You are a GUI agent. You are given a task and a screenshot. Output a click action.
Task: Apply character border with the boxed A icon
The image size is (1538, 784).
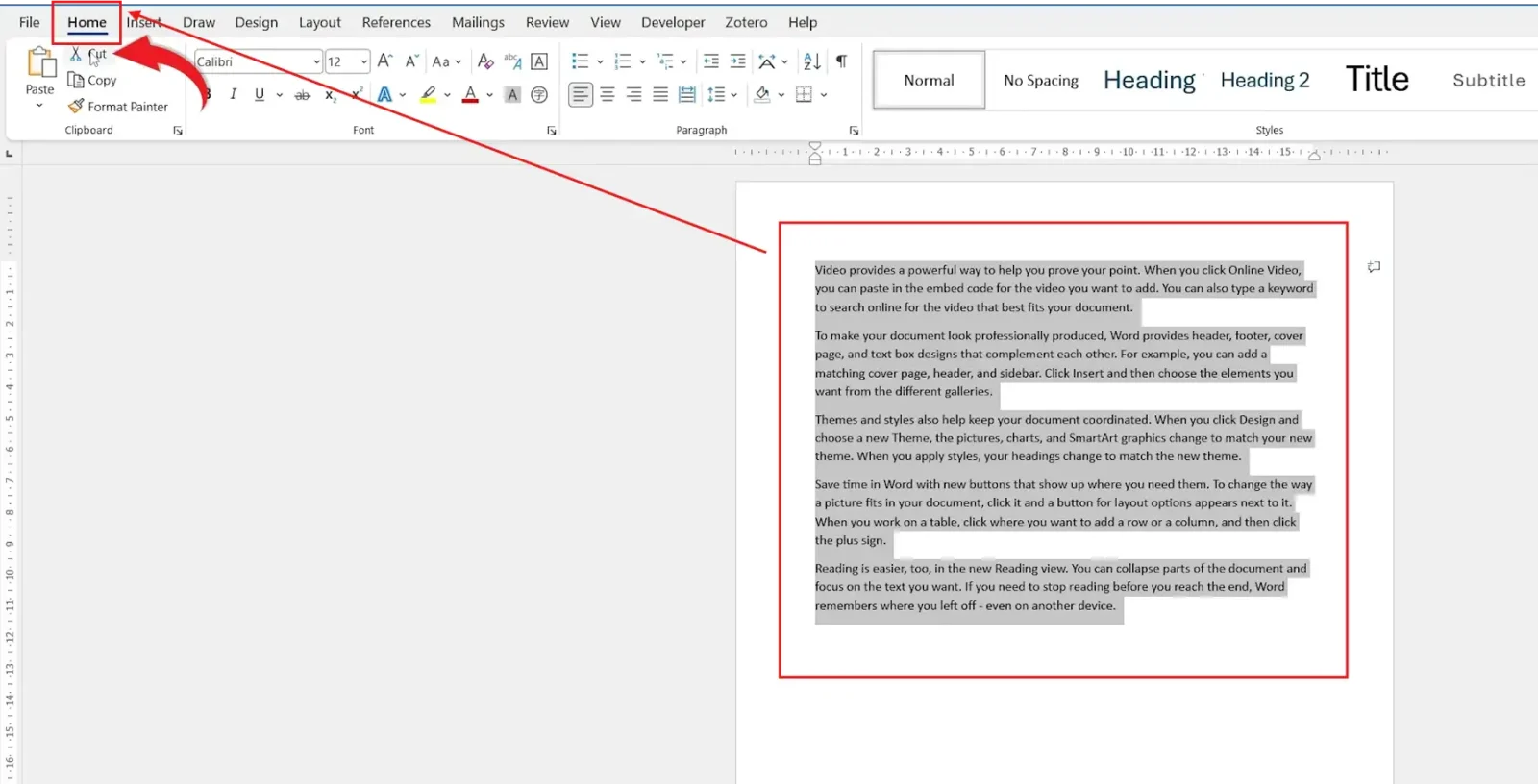[539, 61]
